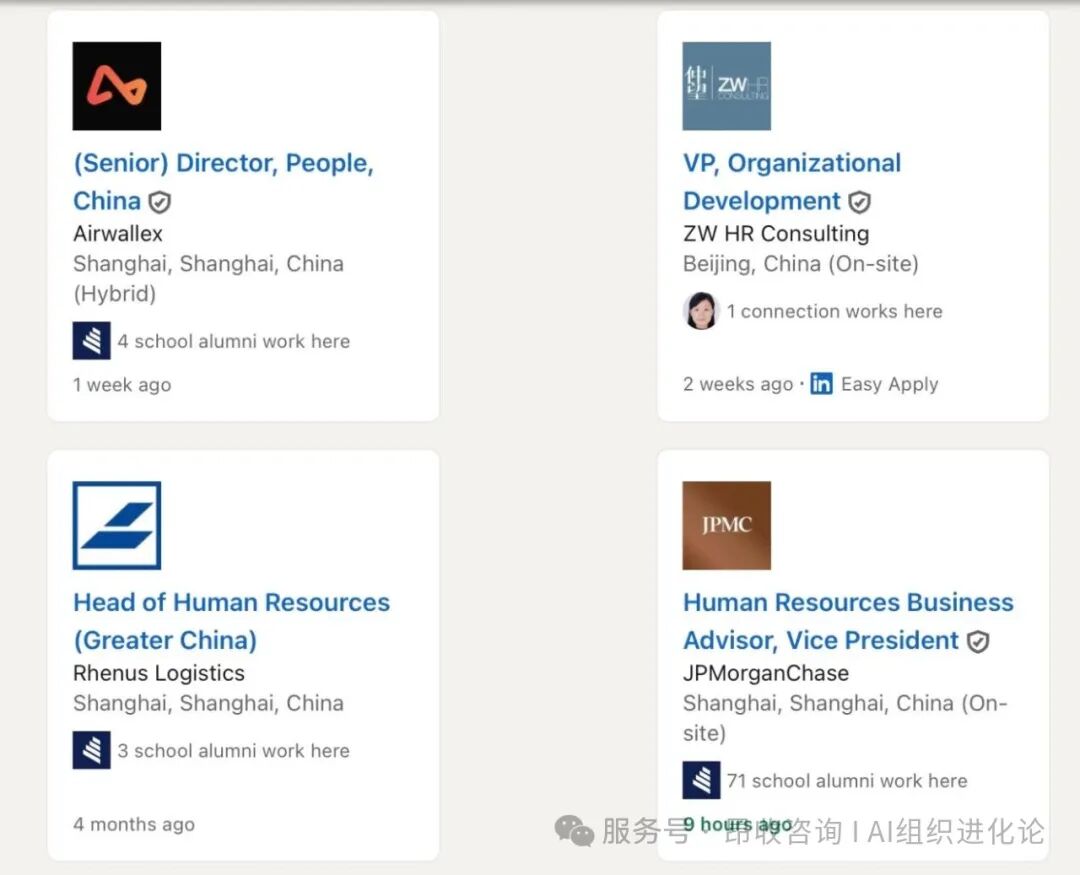Click the Rhenus Logistics logo

(x=117, y=525)
